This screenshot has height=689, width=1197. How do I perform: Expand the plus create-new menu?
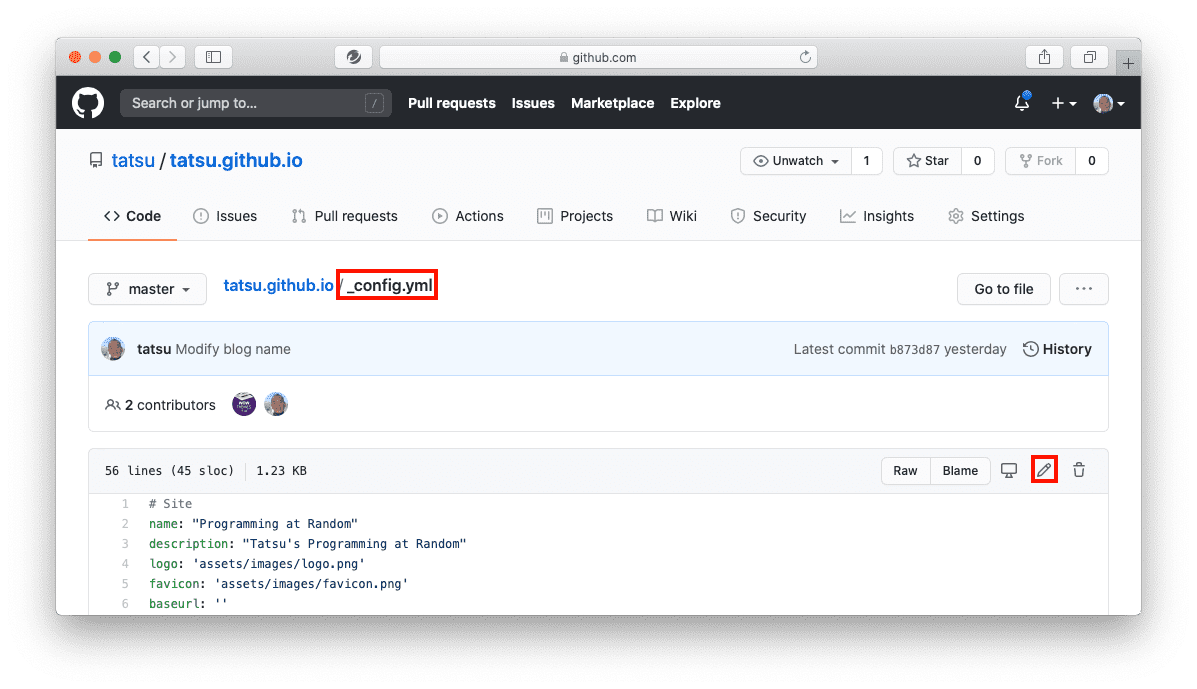(1063, 103)
